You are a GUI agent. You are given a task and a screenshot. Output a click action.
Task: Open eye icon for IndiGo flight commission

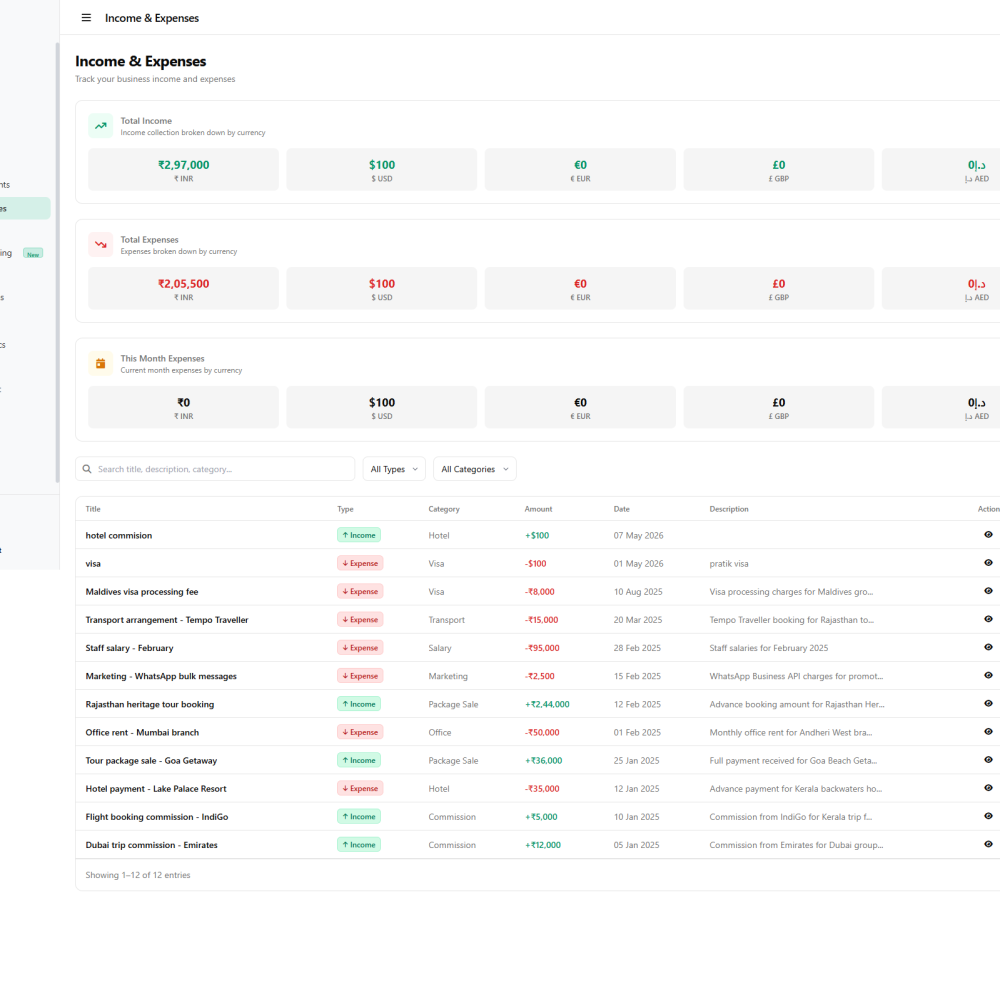[x=988, y=816]
